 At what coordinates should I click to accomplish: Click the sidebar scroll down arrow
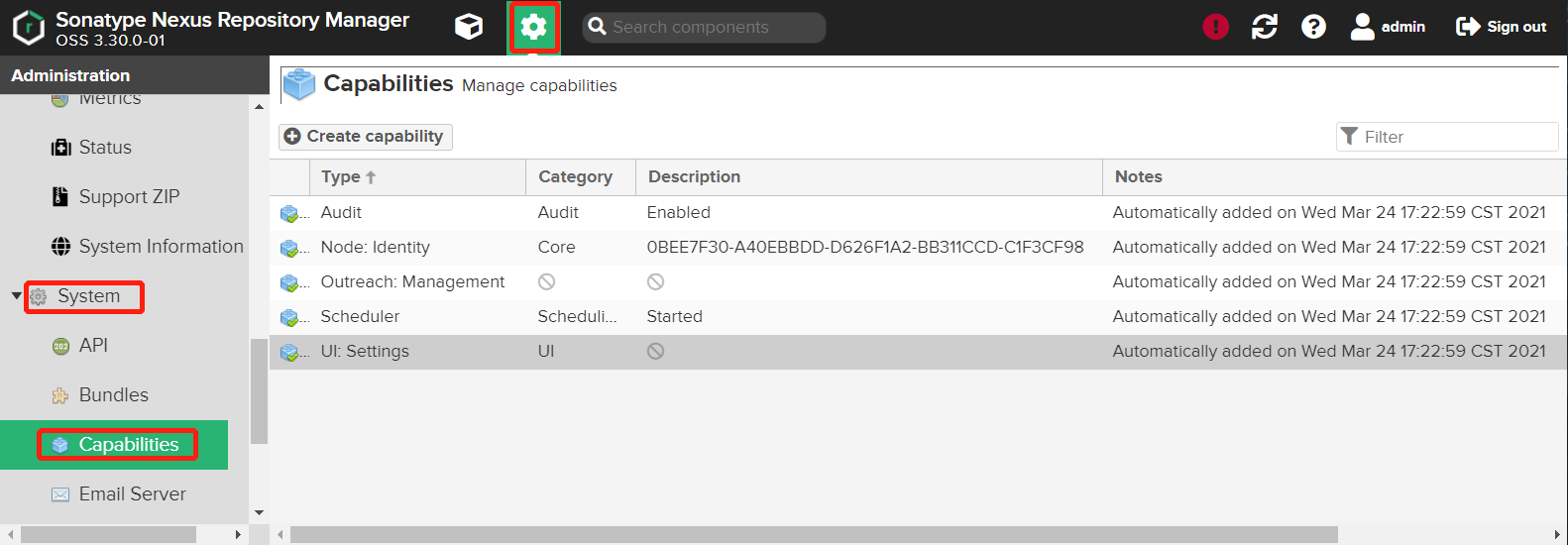pos(259,512)
